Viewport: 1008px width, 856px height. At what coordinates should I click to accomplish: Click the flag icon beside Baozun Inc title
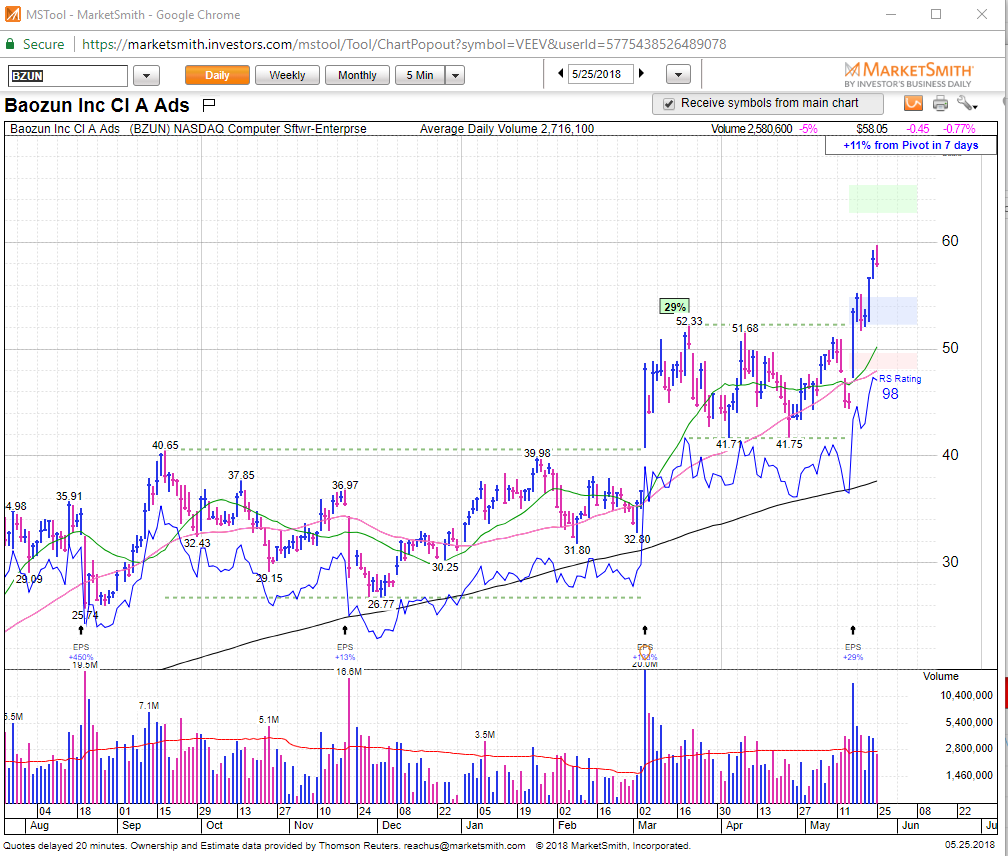[208, 104]
